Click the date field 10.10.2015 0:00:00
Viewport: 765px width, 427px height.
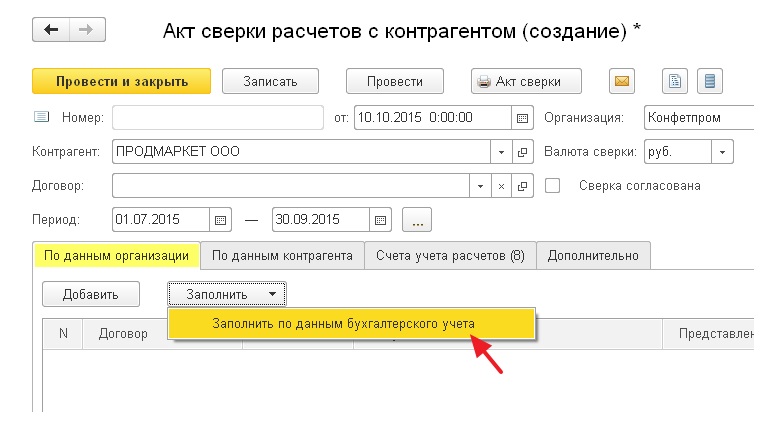(433, 118)
